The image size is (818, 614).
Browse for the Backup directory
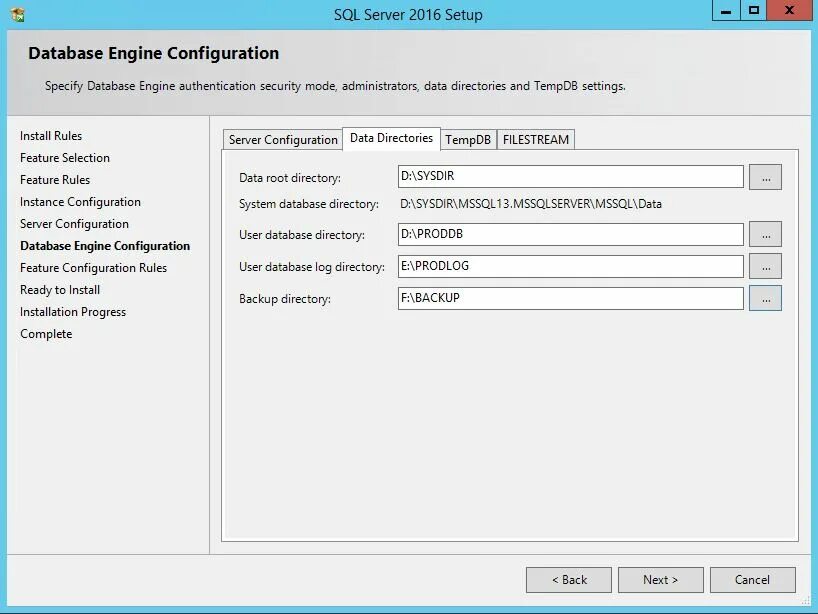click(765, 298)
